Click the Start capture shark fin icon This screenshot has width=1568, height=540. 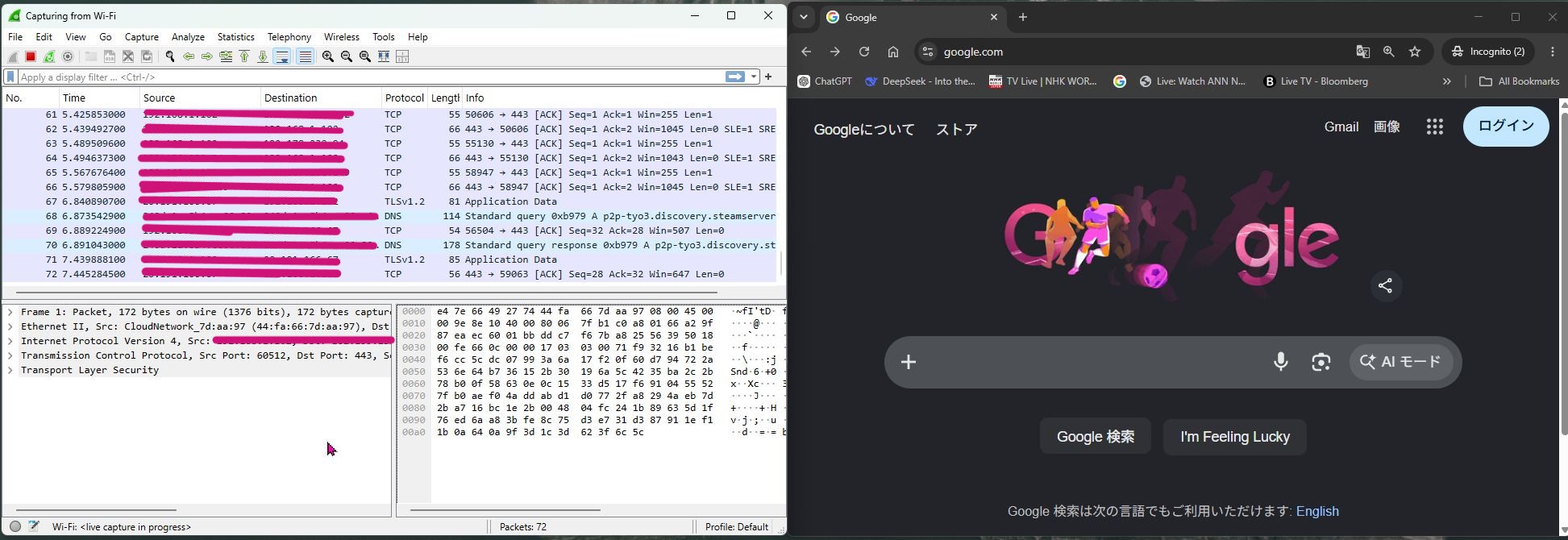[13, 56]
